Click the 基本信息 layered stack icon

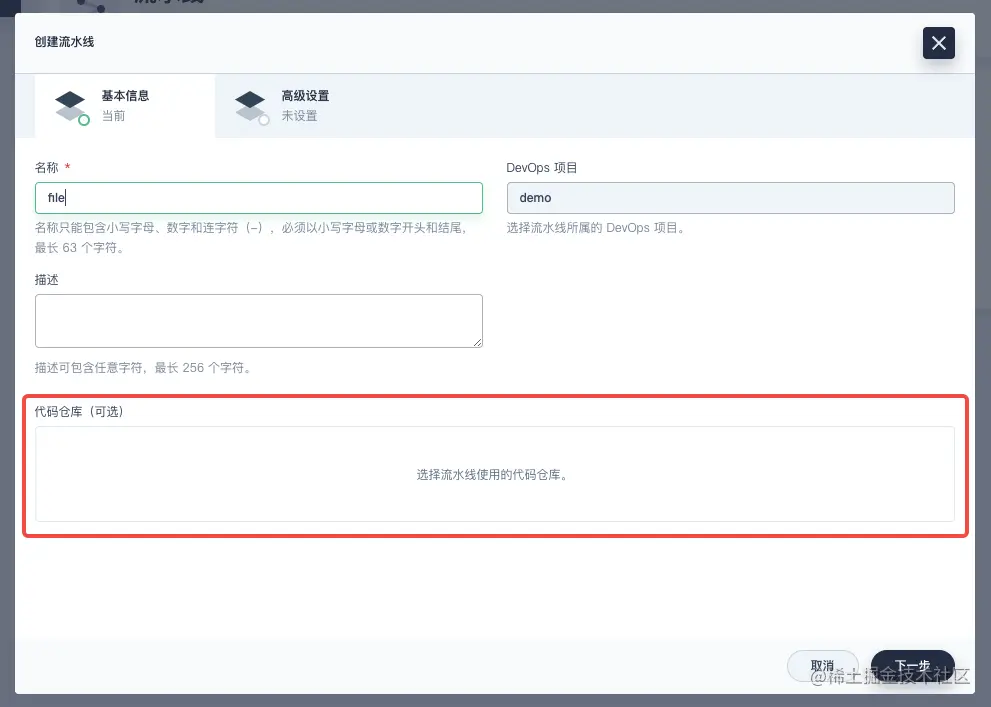(71, 107)
